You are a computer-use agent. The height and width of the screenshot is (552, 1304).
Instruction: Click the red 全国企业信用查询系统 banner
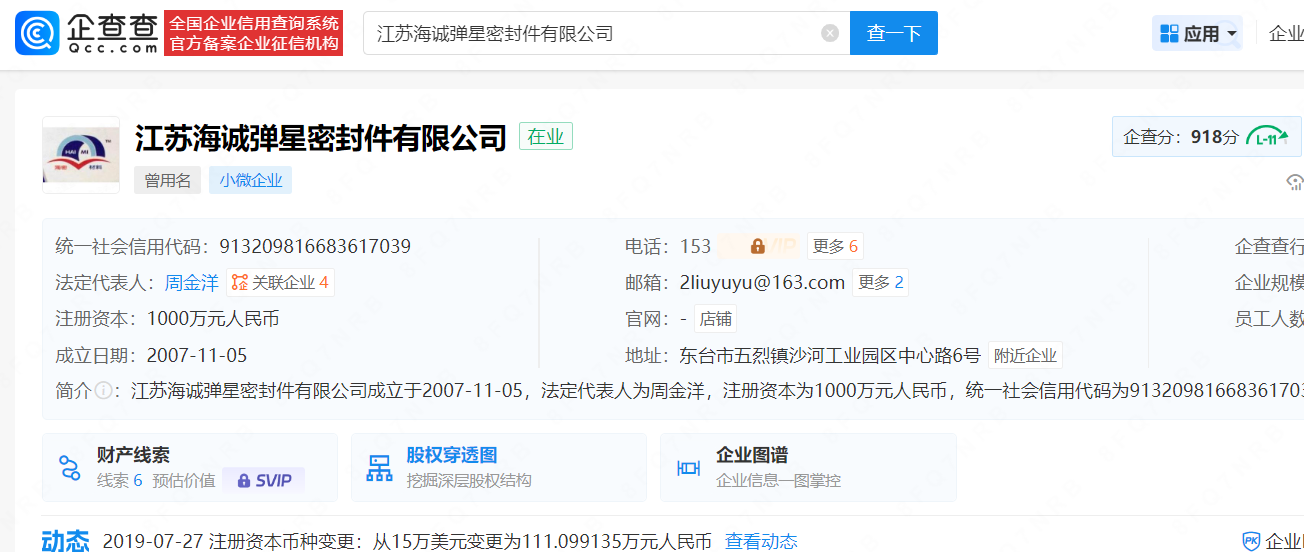254,33
